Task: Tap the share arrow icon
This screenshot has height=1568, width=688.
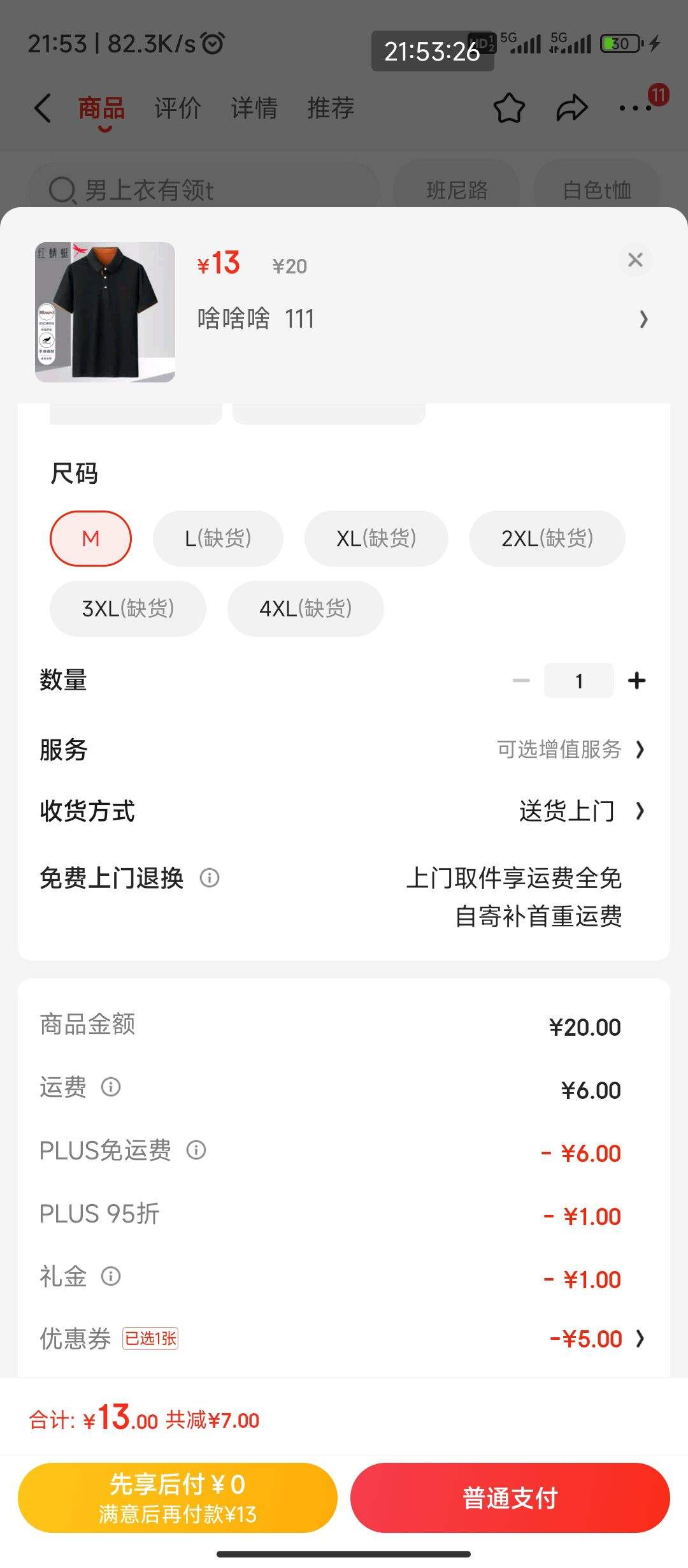Action: 571,108
